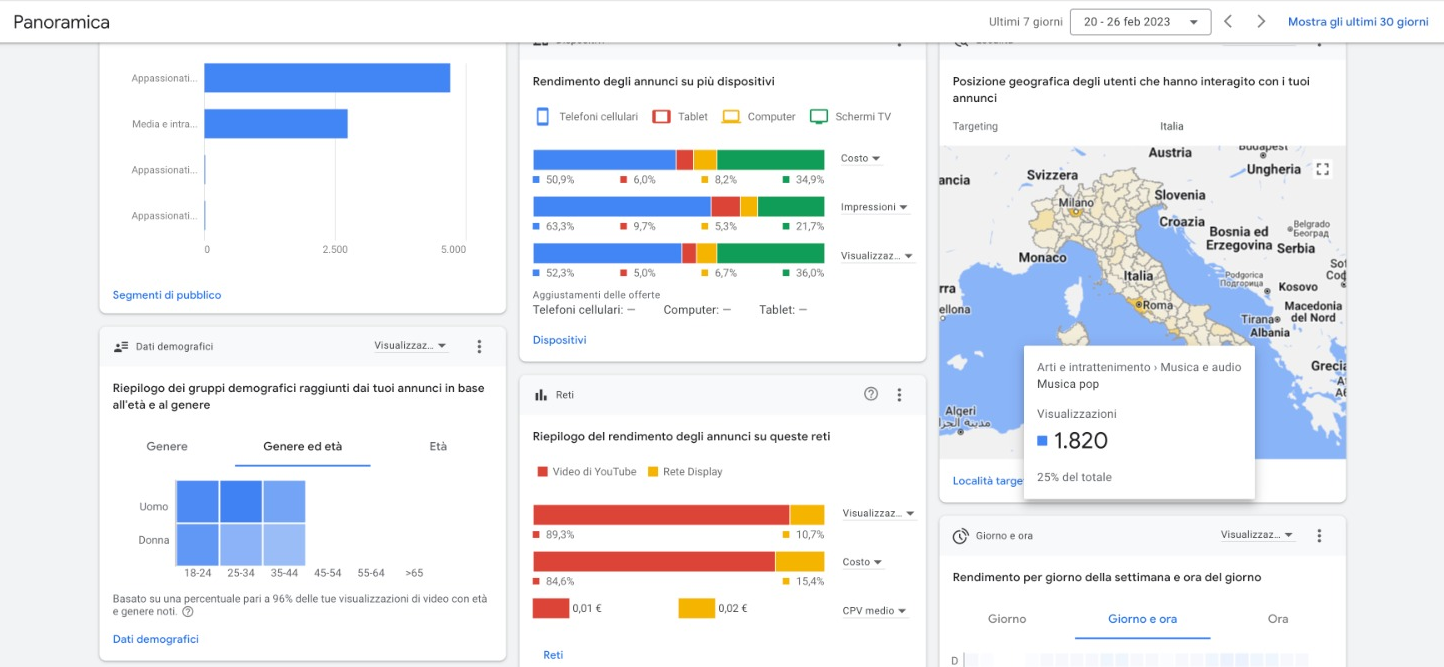Show the last 30 days link
Image resolution: width=1444 pixels, height=667 pixels.
(1358, 22)
